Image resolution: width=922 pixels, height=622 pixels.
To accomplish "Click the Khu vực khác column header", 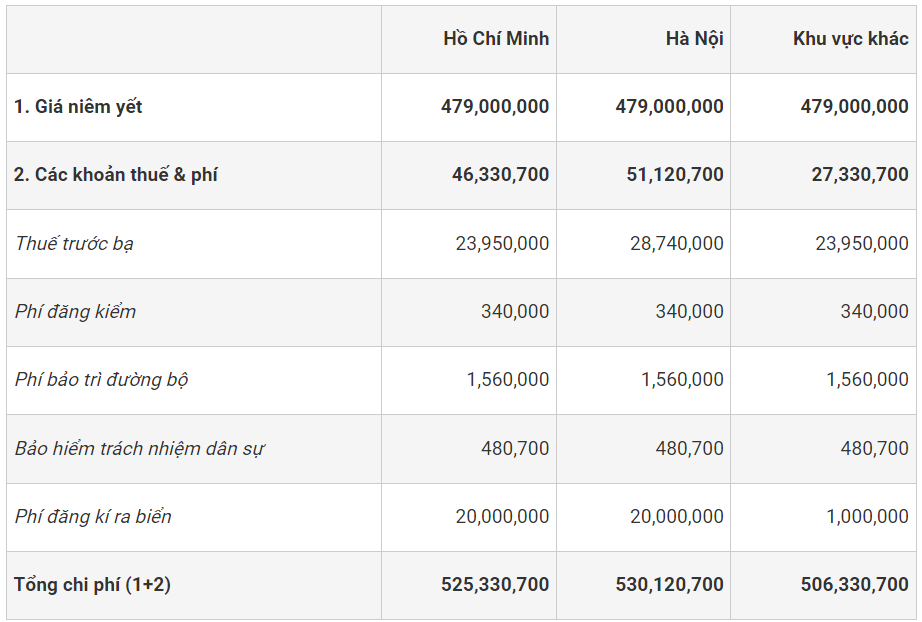I will (850, 39).
